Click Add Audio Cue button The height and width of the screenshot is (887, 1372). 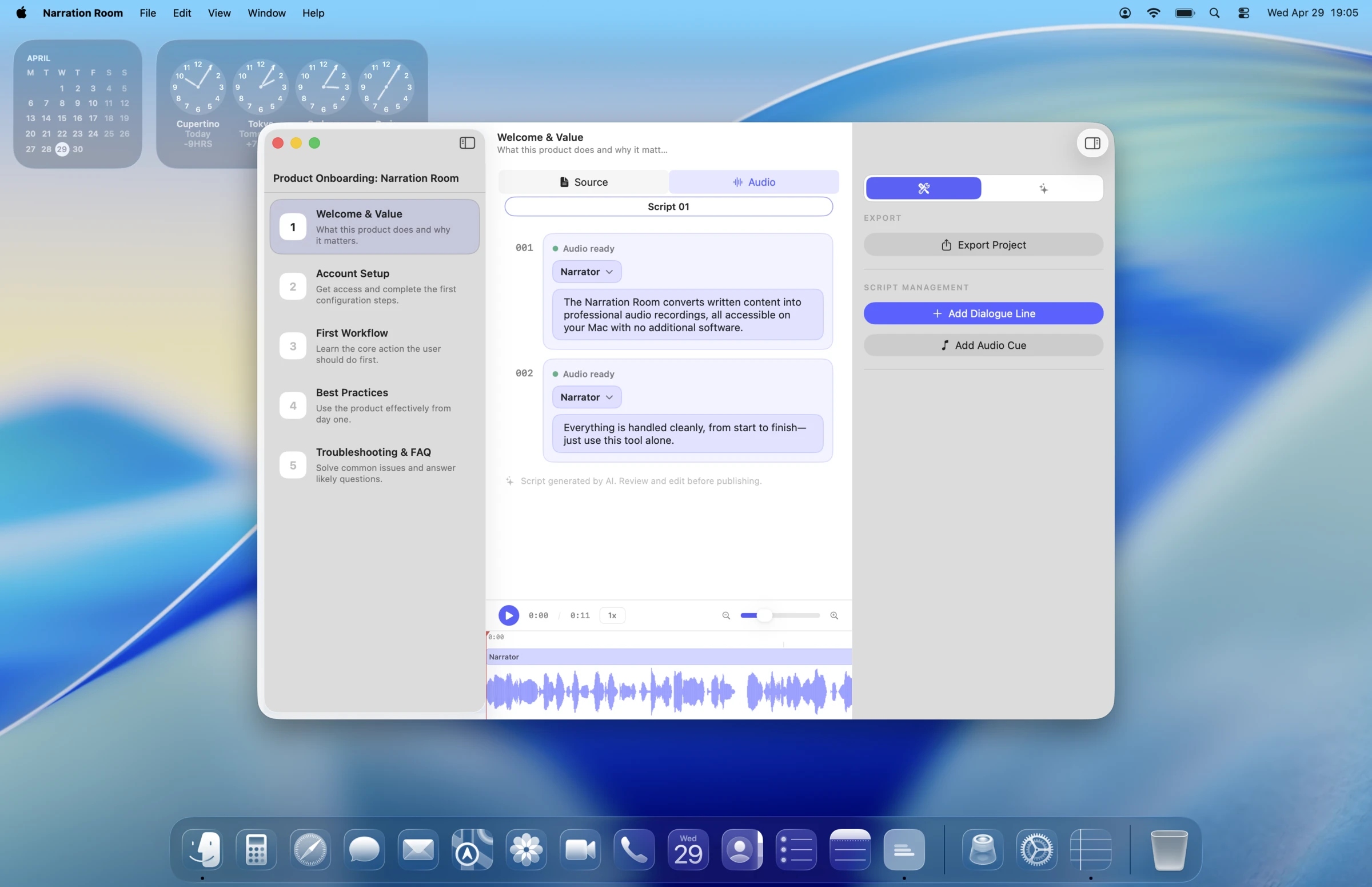pos(983,345)
